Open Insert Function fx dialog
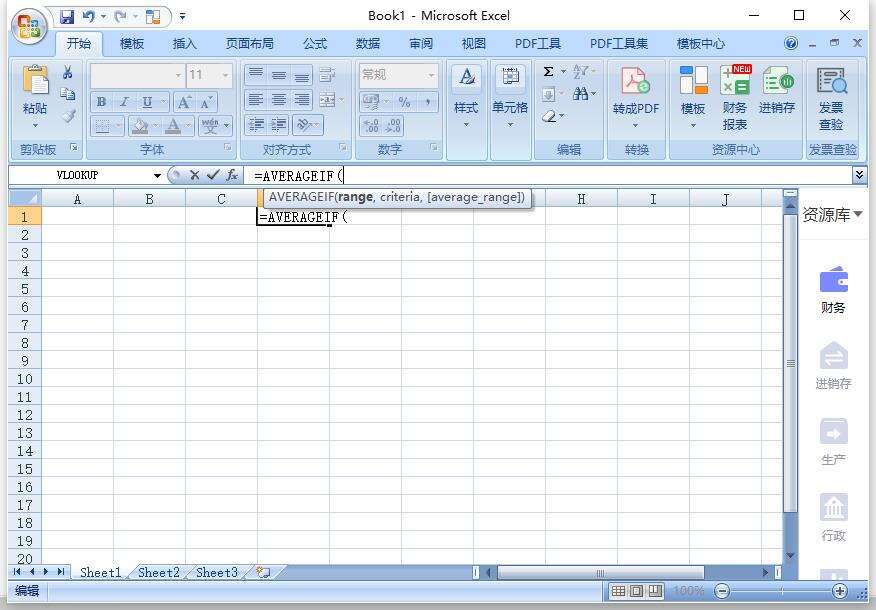 232,175
